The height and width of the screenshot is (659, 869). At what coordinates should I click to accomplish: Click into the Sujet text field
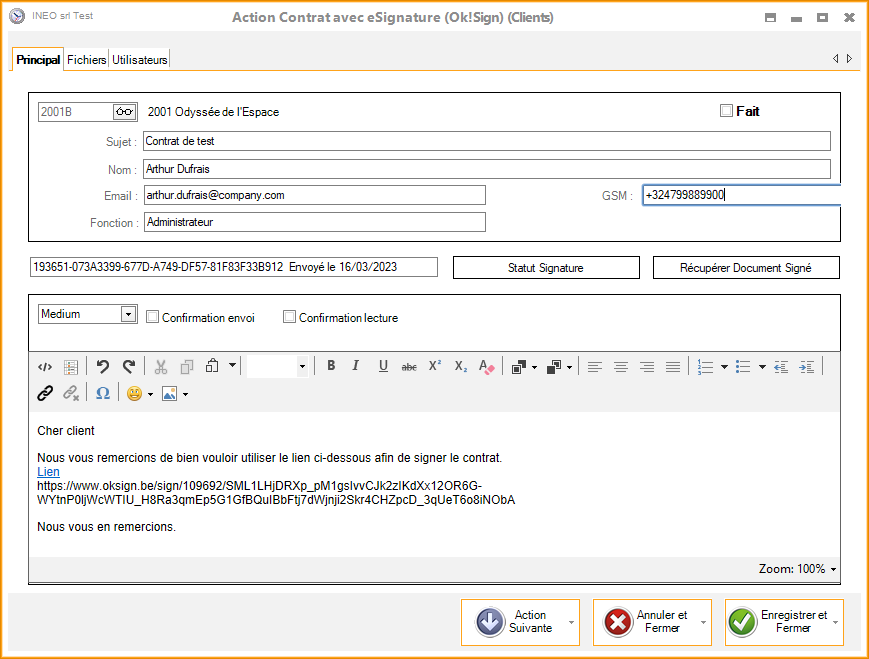486,141
